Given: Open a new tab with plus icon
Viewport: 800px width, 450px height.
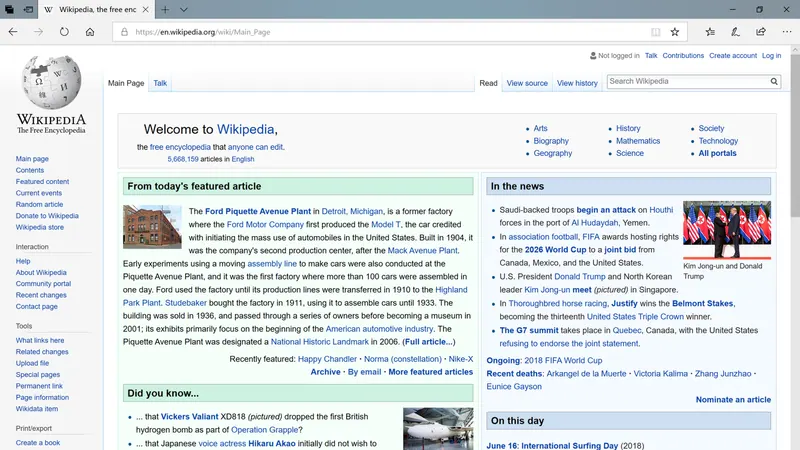Looking at the screenshot, I should [165, 9].
